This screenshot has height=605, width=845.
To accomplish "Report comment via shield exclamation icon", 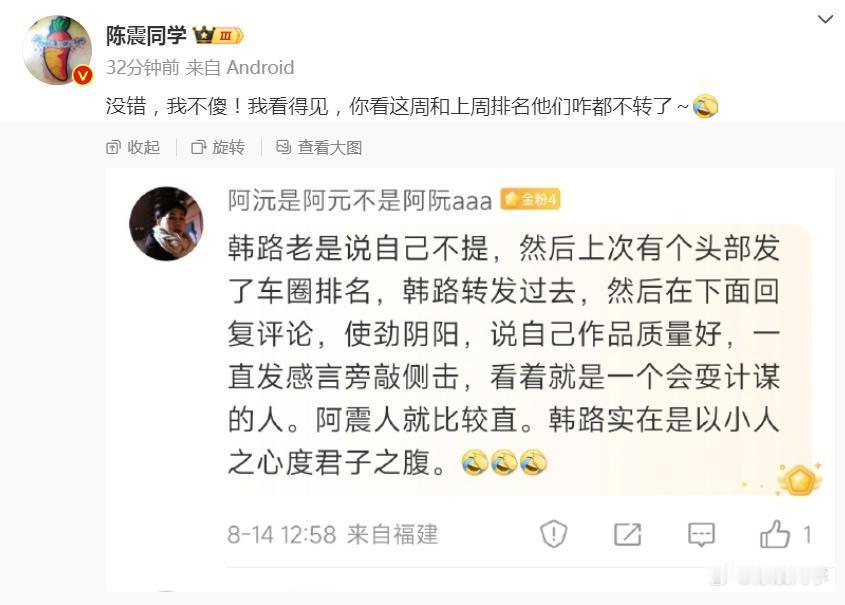I will (553, 534).
